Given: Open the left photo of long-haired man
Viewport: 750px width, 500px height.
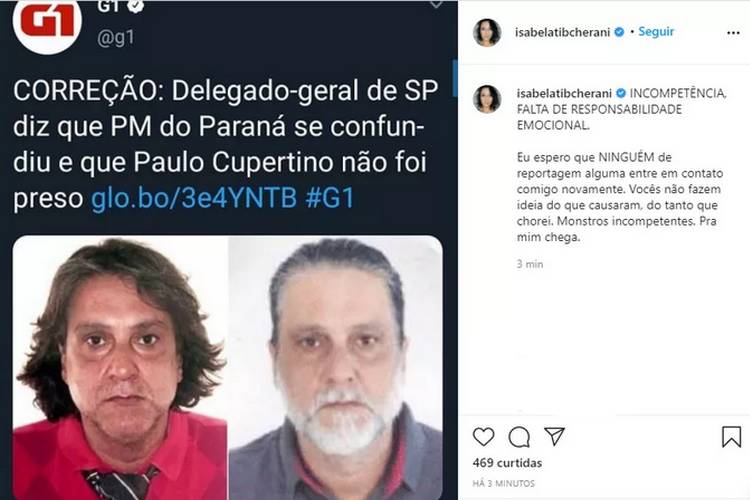Looking at the screenshot, I should pyautogui.click(x=120, y=367).
